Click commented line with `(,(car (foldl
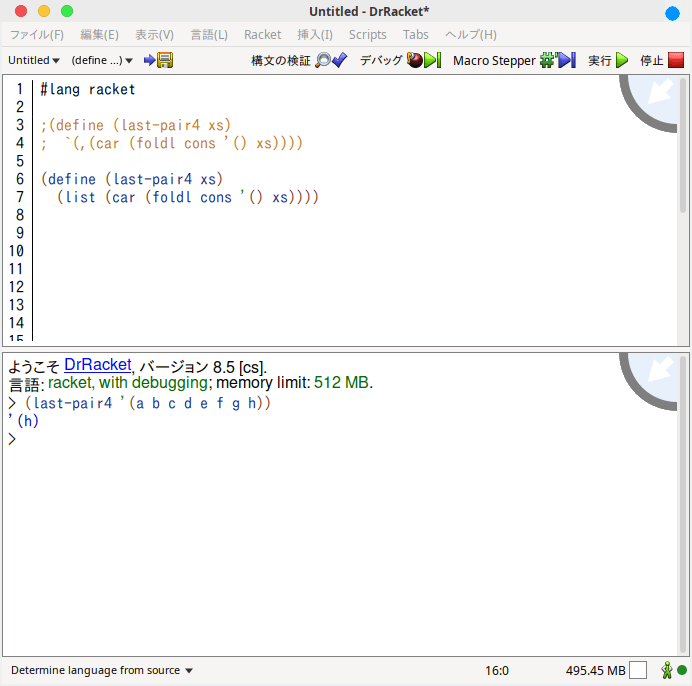Screen dimensions: 692x686 (171, 143)
